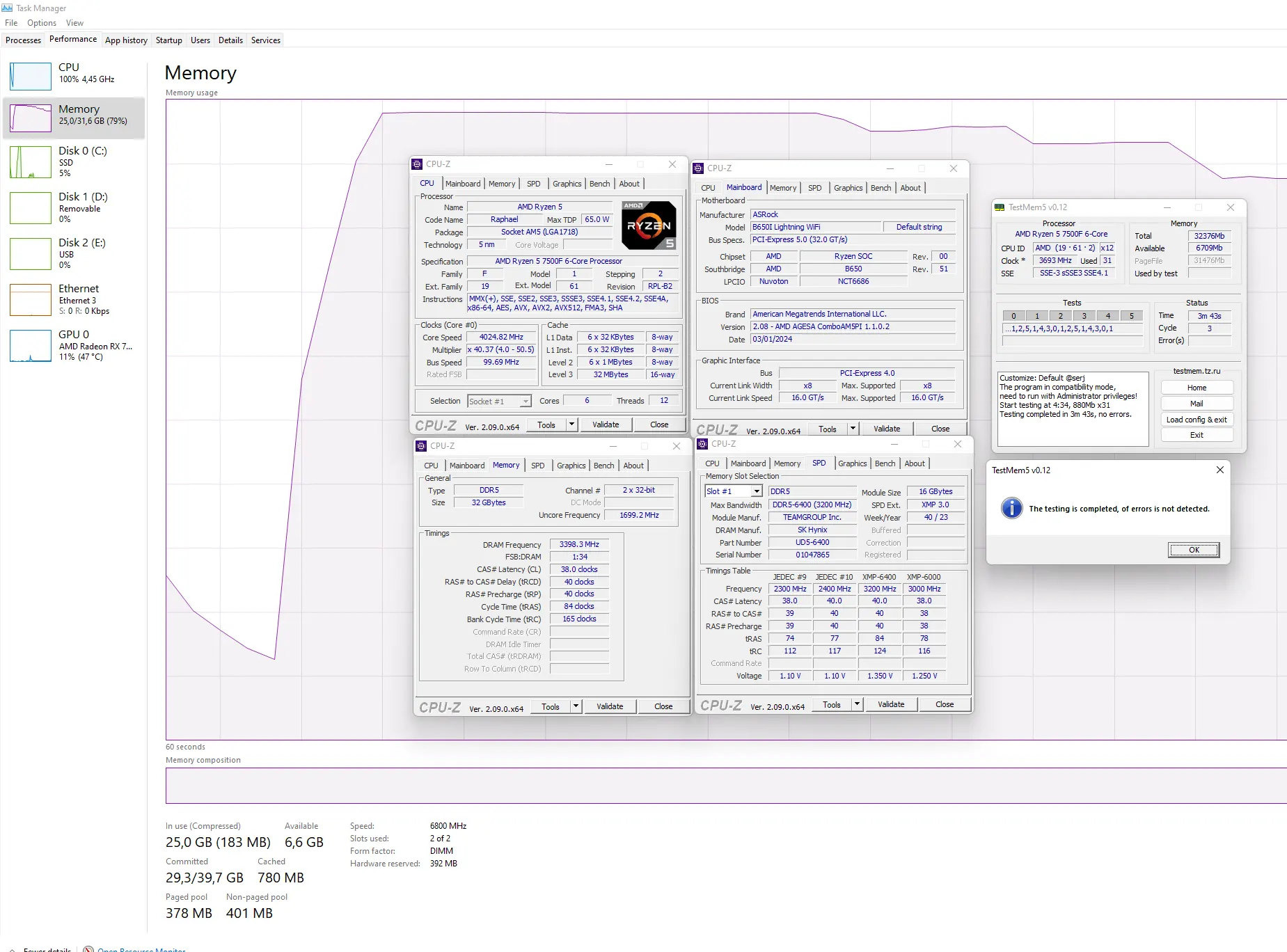Viewport: 1287px width, 952px height.
Task: Select the Memory item in Task Manager sidebar
Action: click(74, 118)
